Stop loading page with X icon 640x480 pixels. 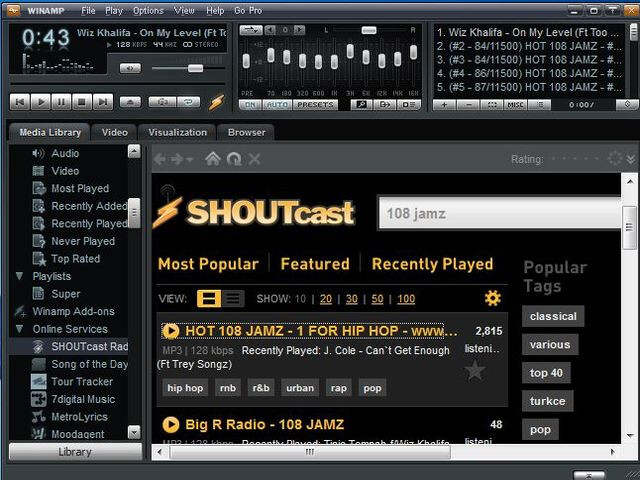(x=254, y=159)
